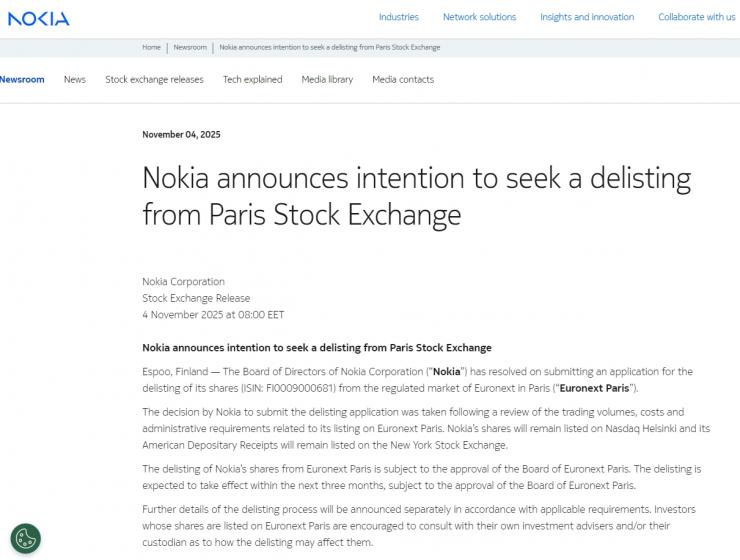The width and height of the screenshot is (740, 560).
Task: Select the Newsroom tab
Action: pos(22,79)
